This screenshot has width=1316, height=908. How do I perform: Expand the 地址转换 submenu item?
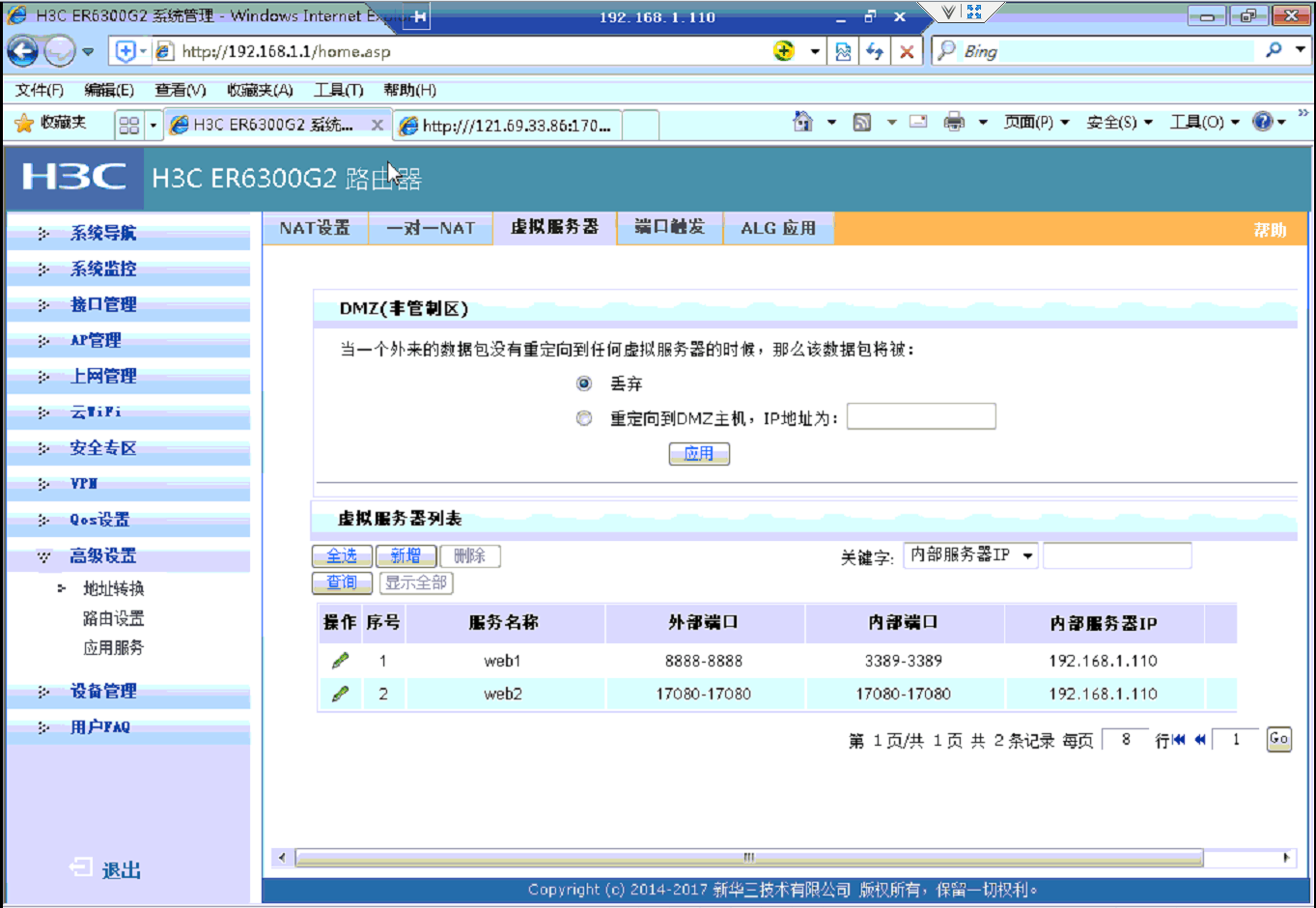coord(113,588)
